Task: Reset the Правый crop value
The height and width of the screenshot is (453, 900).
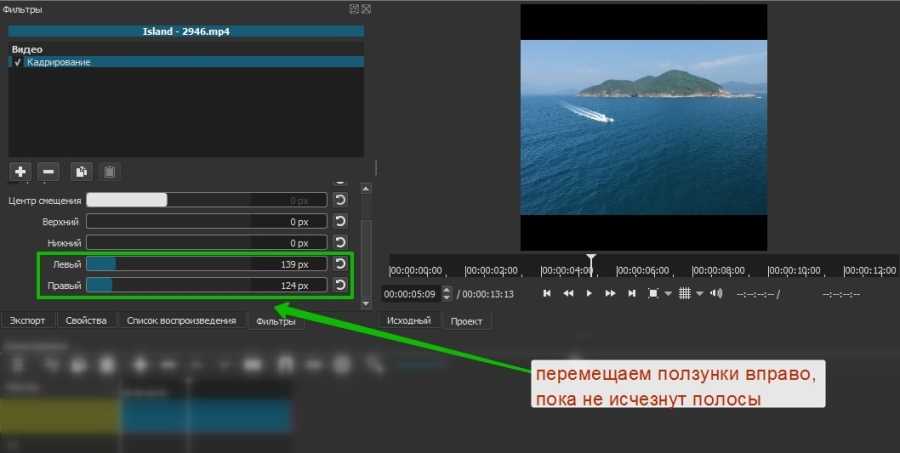Action: coord(340,286)
